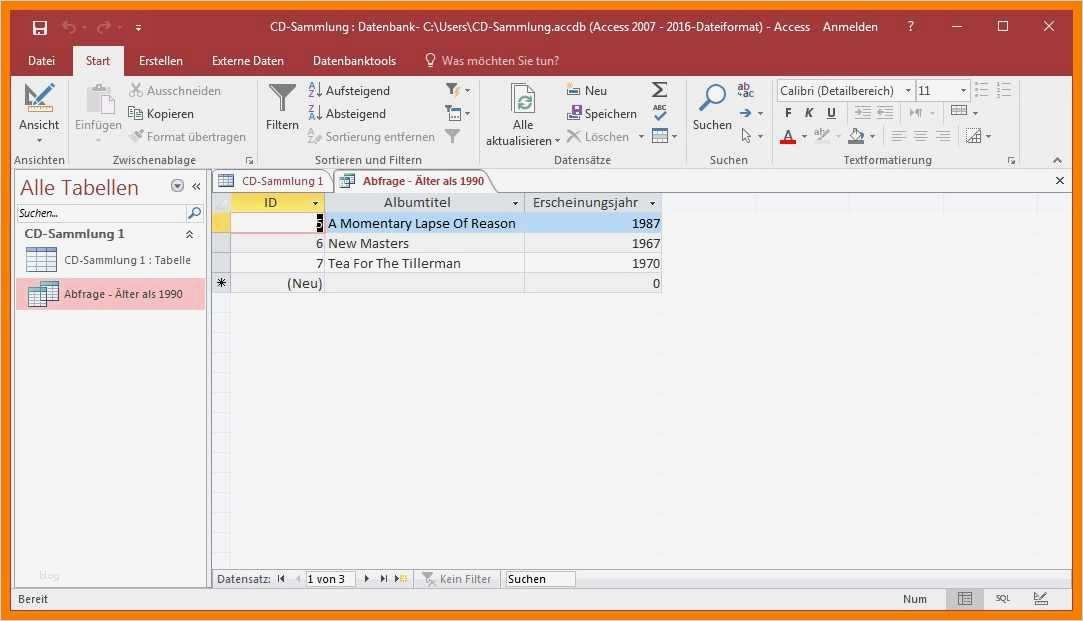Screen dimensions: 1083x621
Task: Click the Save icon in the title bar
Action: 39,28
